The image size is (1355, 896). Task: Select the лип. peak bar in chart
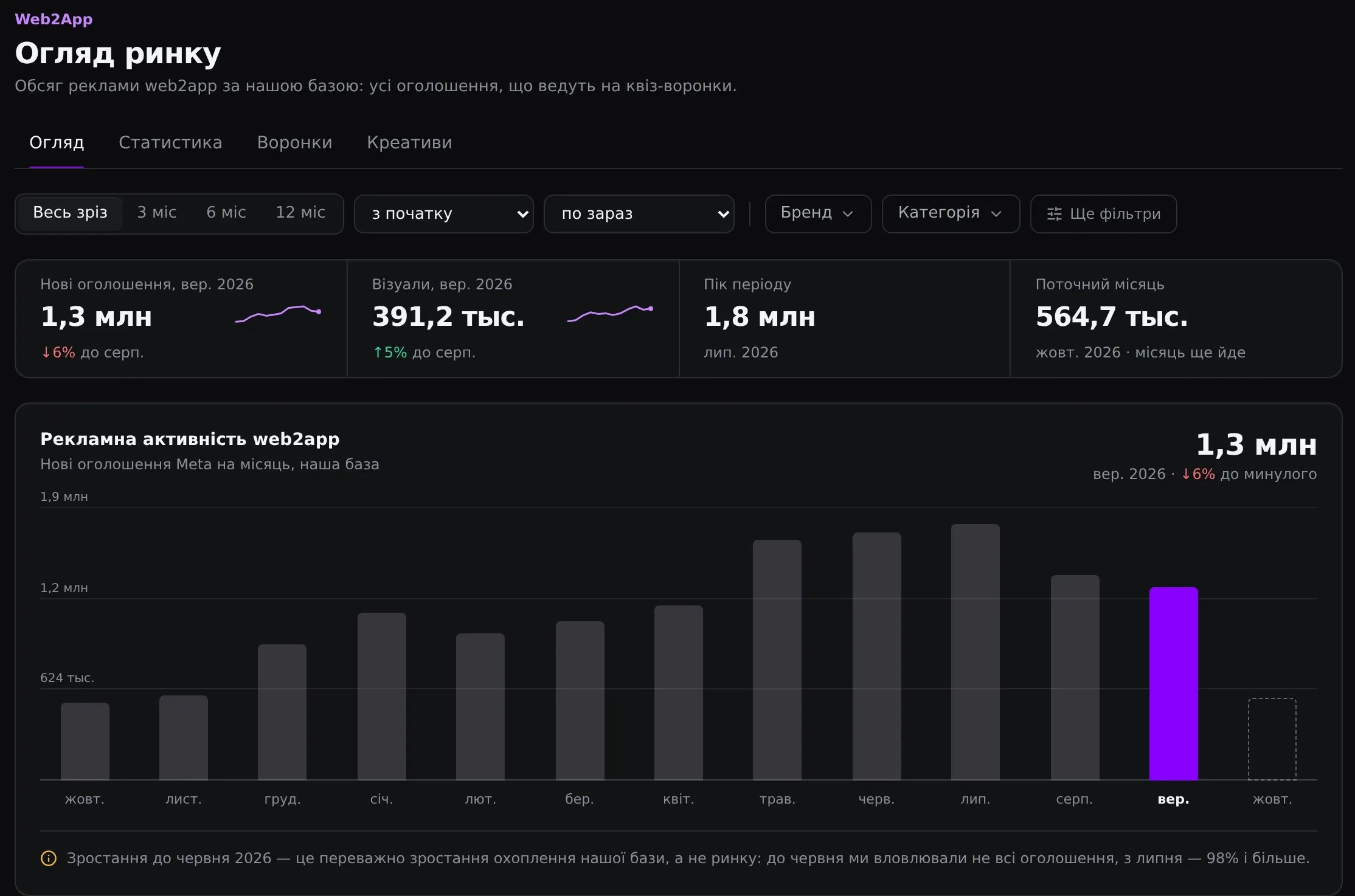[x=975, y=652]
